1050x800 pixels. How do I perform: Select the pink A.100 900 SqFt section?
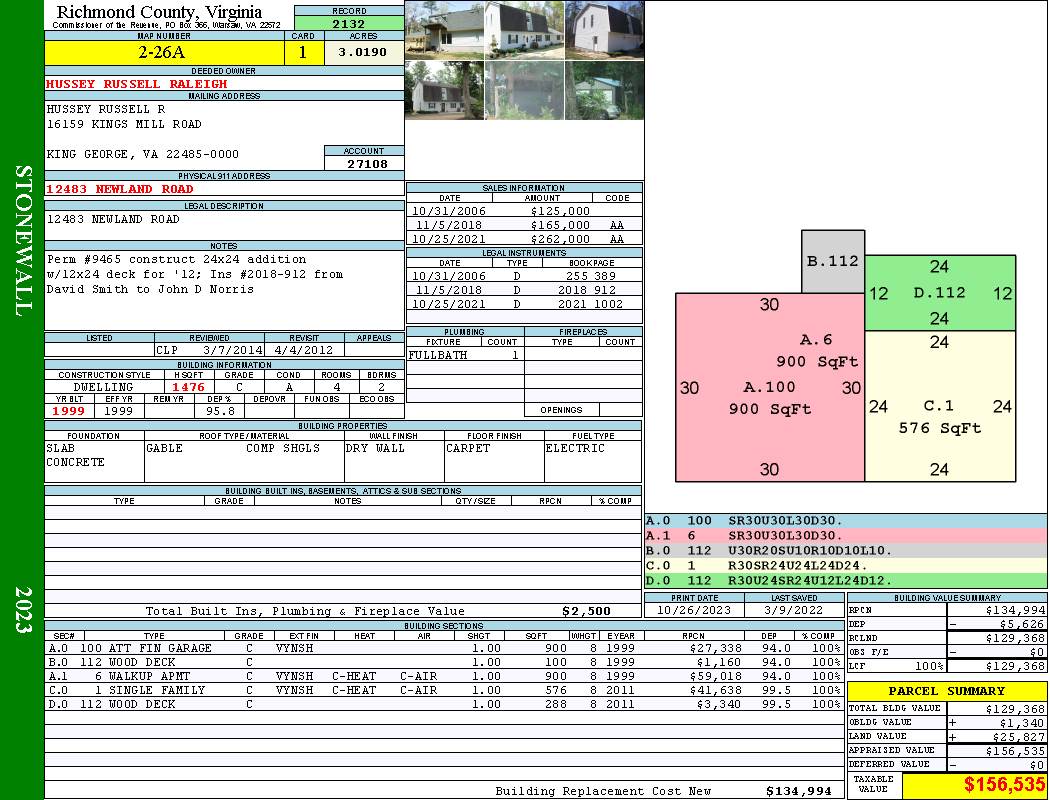click(x=770, y=398)
